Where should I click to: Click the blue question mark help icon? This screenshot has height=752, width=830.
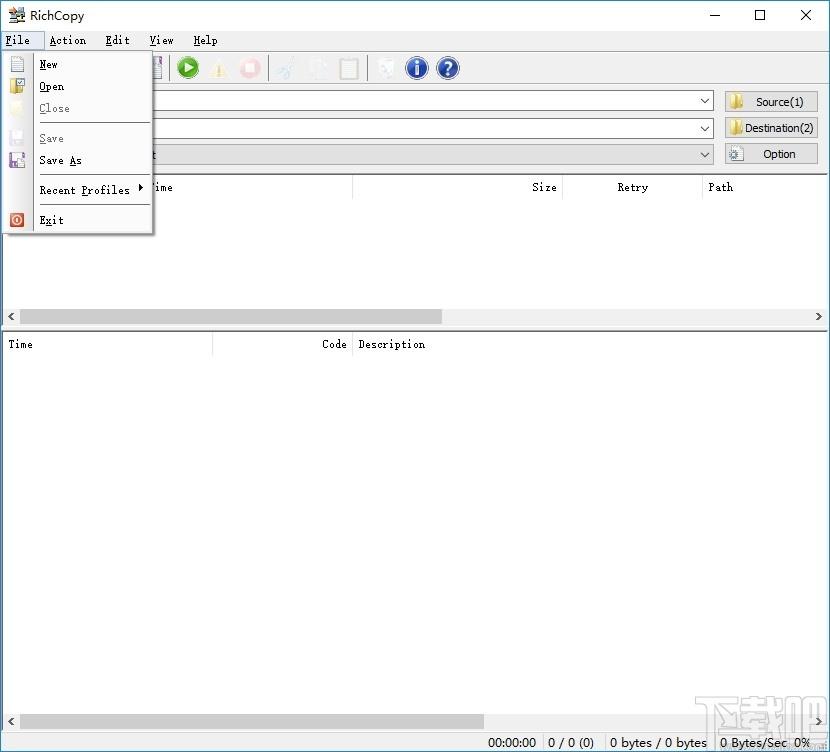[x=448, y=68]
